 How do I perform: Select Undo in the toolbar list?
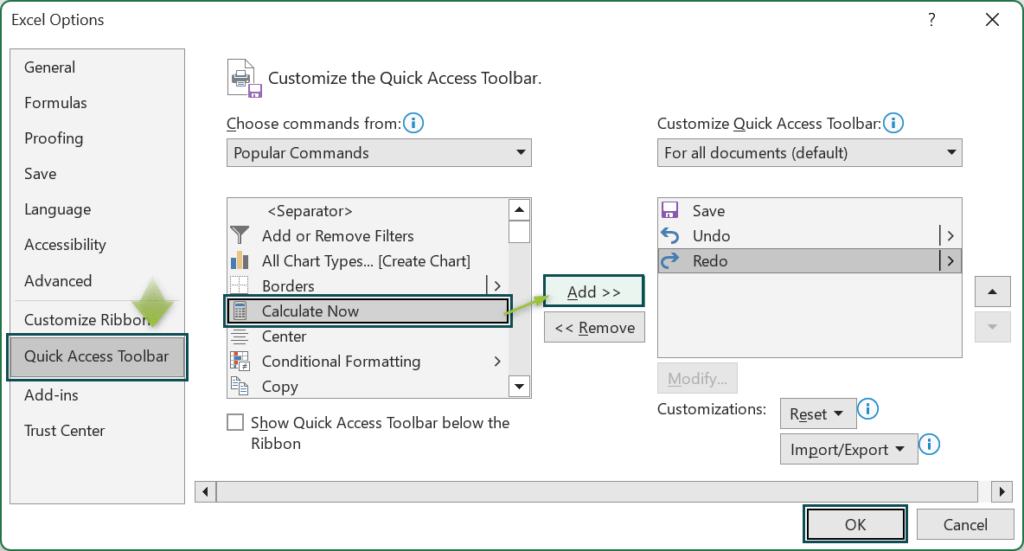coord(810,235)
